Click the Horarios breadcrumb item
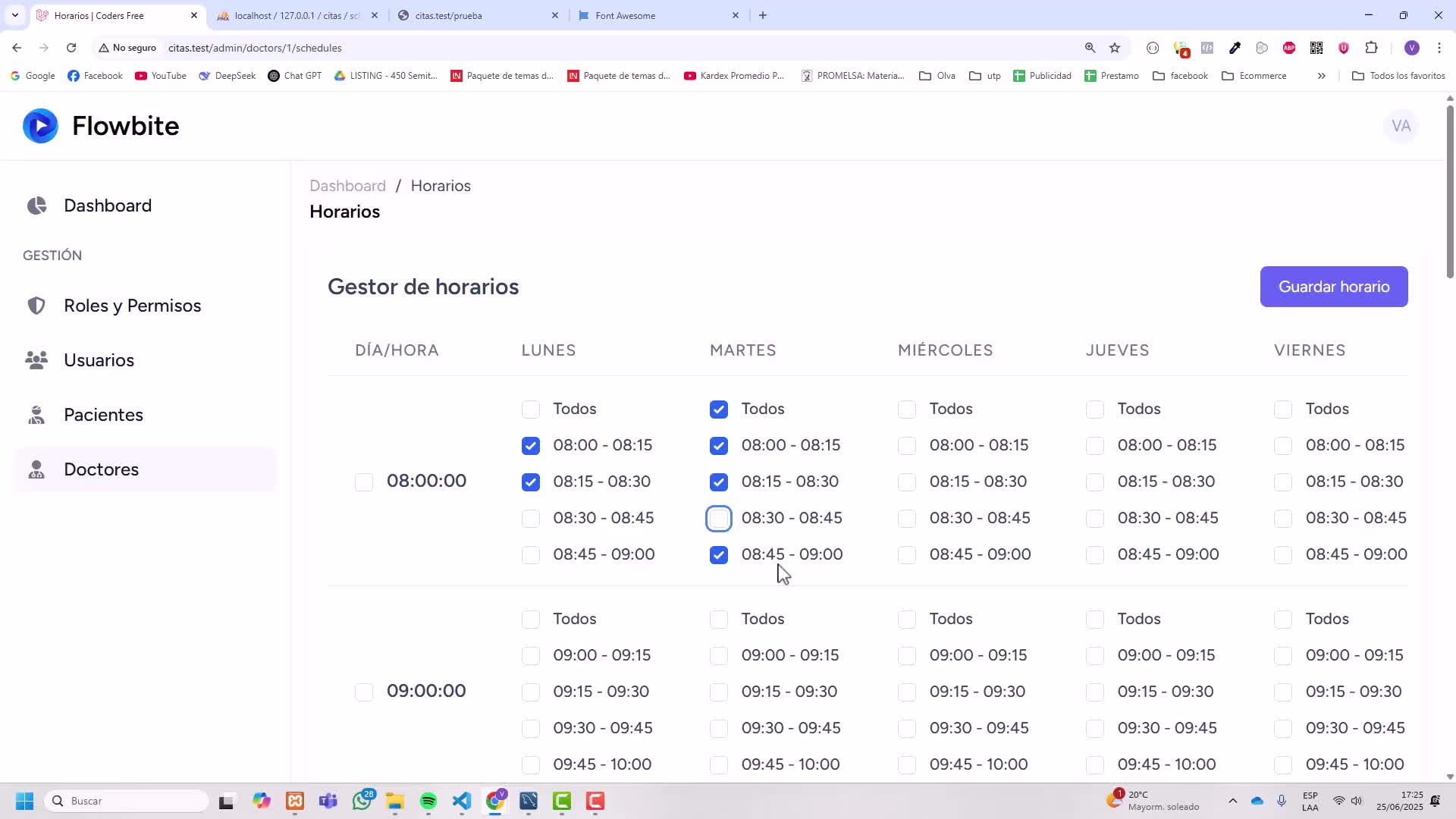The image size is (1456, 819). coord(441,186)
